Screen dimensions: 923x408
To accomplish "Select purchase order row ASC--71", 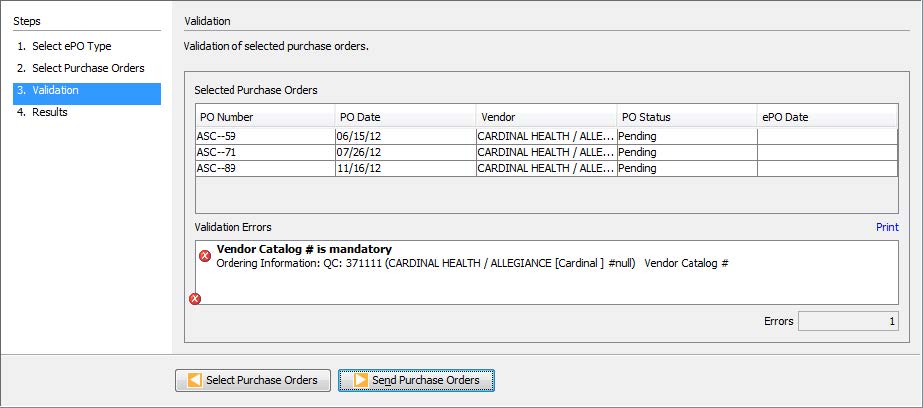I will (264, 153).
